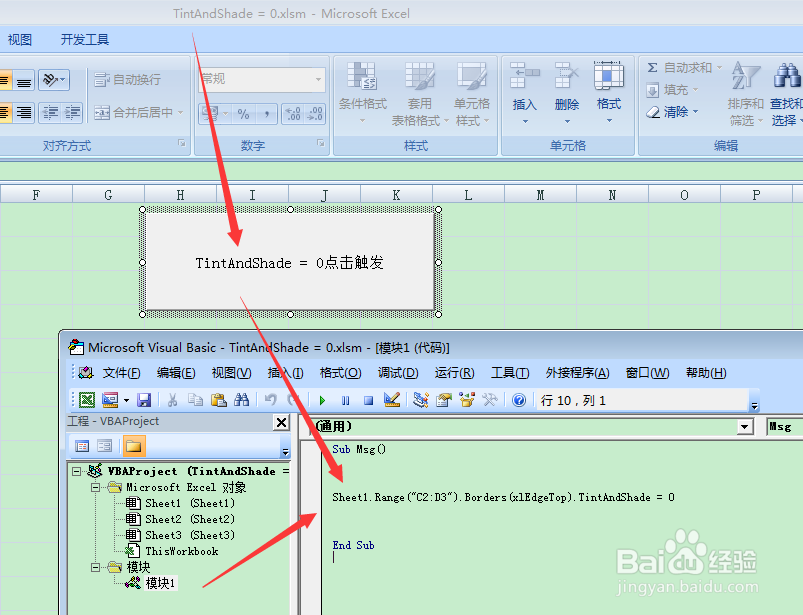Stop code execution with the Reset icon

point(367,399)
